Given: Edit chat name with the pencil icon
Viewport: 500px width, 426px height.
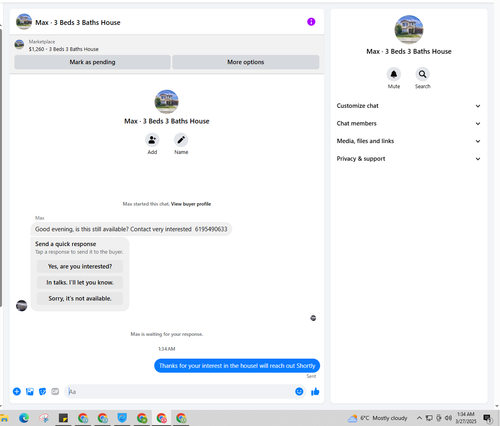Looking at the screenshot, I should click(181, 140).
